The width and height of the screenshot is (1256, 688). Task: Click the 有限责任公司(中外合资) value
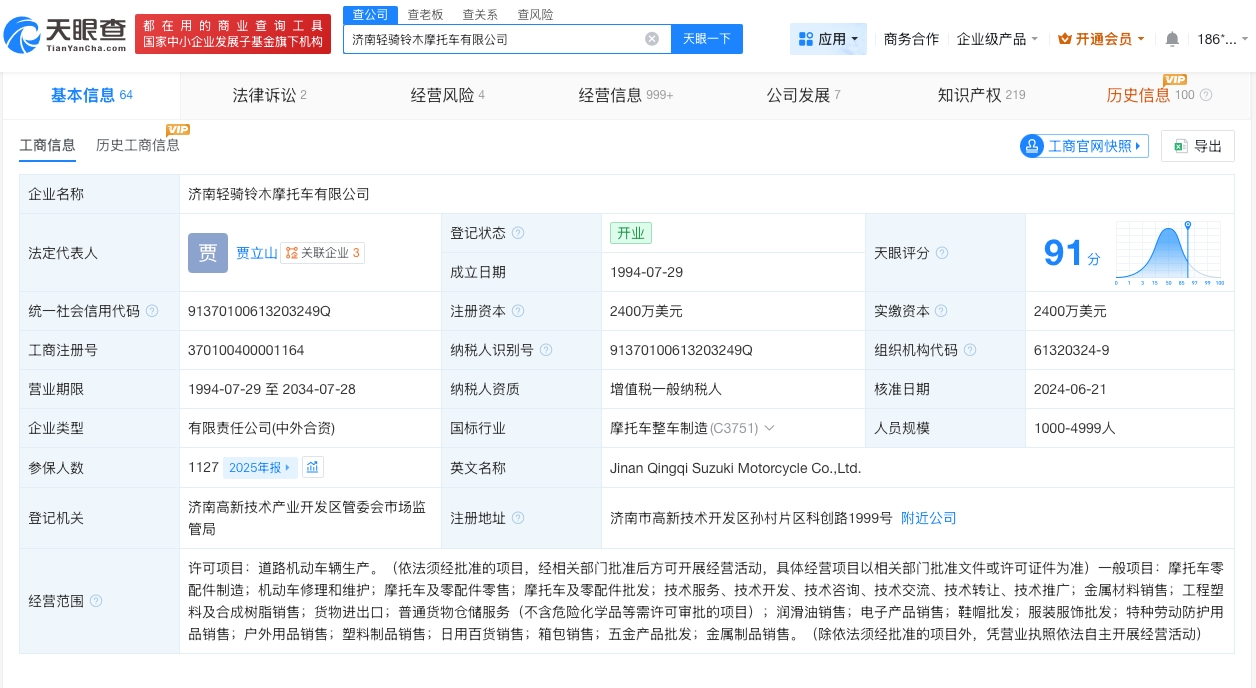pyautogui.click(x=261, y=428)
